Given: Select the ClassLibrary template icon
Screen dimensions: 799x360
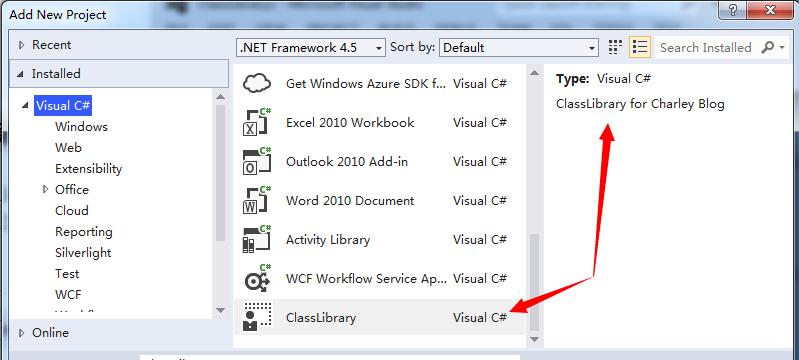Looking at the screenshot, I should tap(257, 317).
